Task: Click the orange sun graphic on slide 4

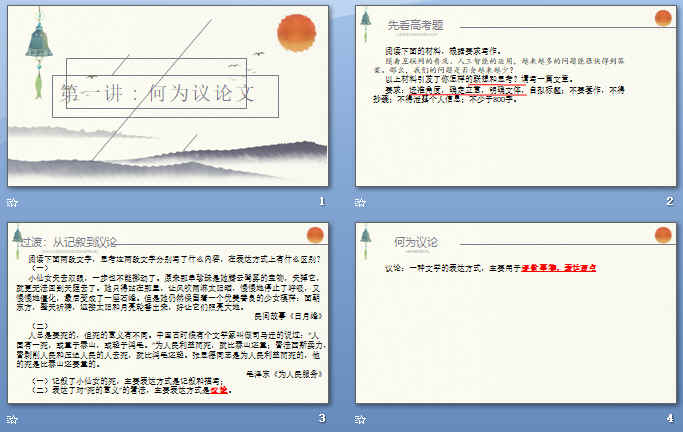Action: pos(663,235)
